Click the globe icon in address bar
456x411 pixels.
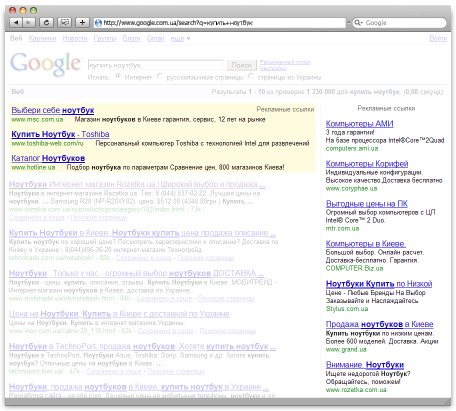tap(98, 23)
